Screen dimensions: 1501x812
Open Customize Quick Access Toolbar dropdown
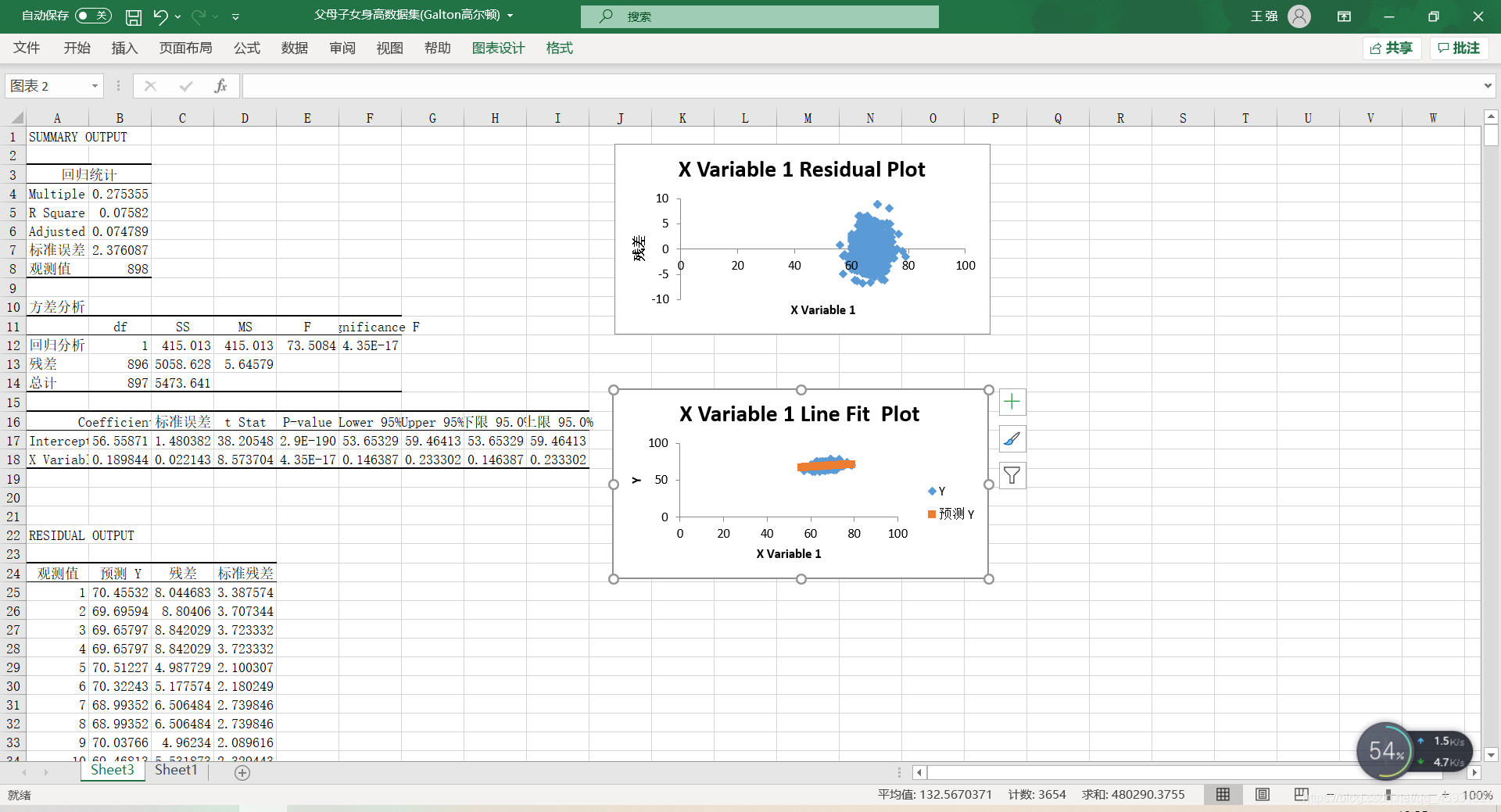tap(236, 16)
